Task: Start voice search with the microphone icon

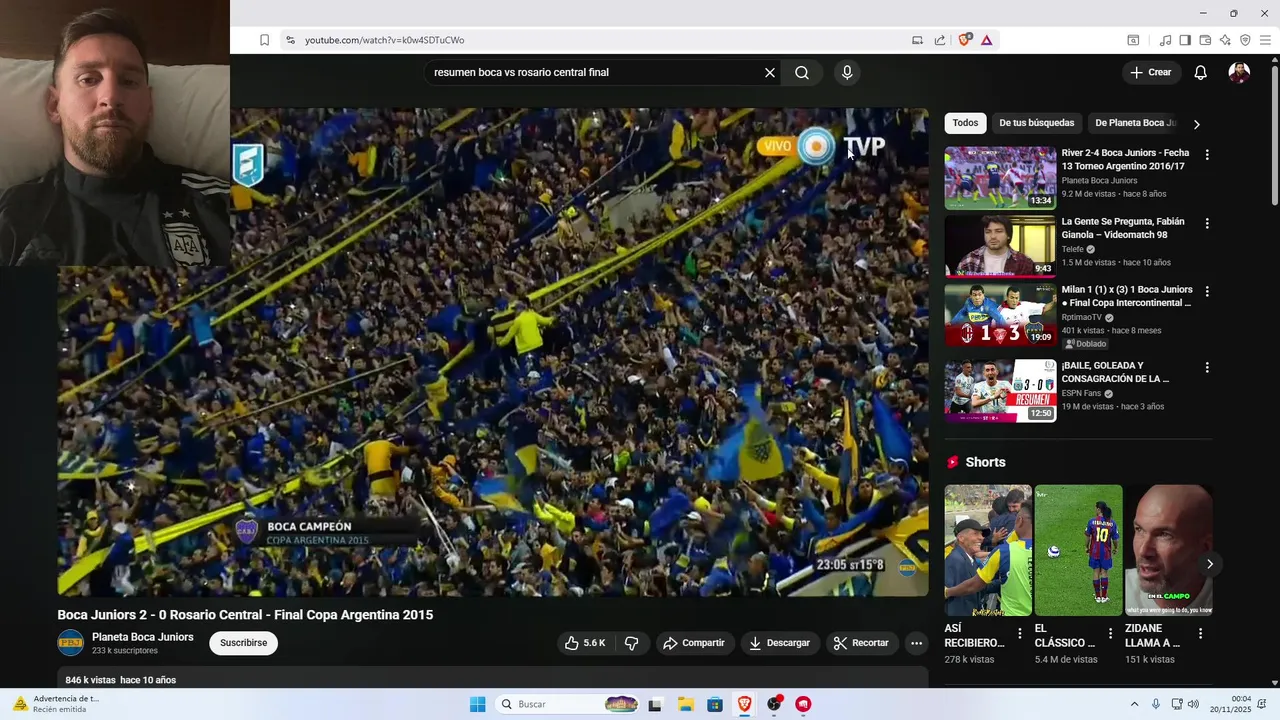Action: (847, 72)
